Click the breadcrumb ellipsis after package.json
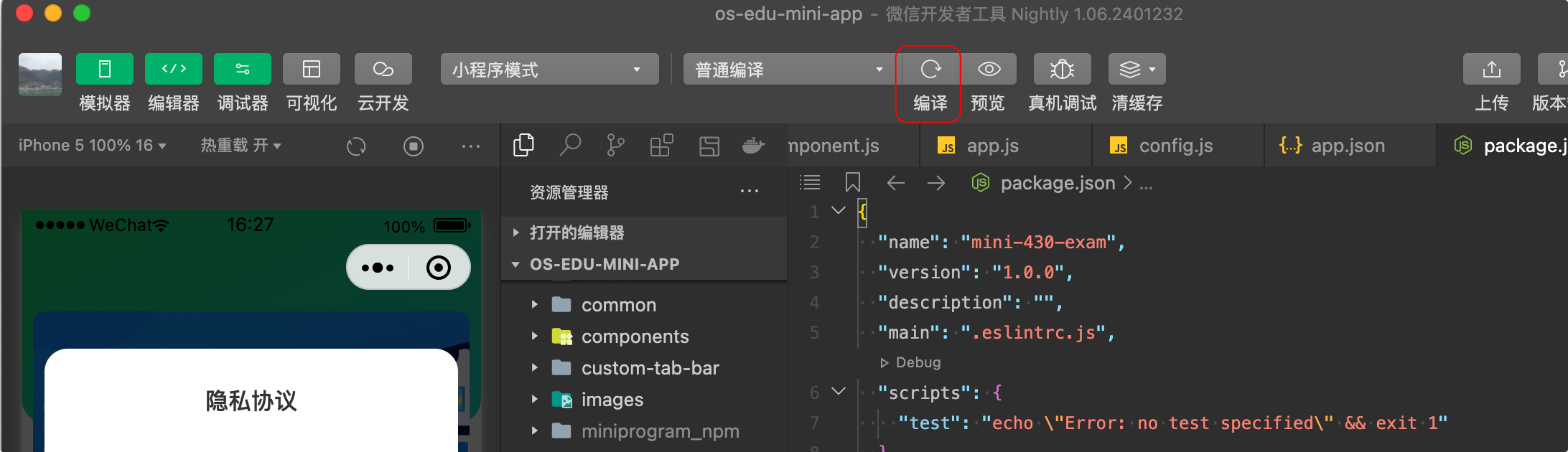This screenshot has height=452, width=1568. (x=1146, y=184)
